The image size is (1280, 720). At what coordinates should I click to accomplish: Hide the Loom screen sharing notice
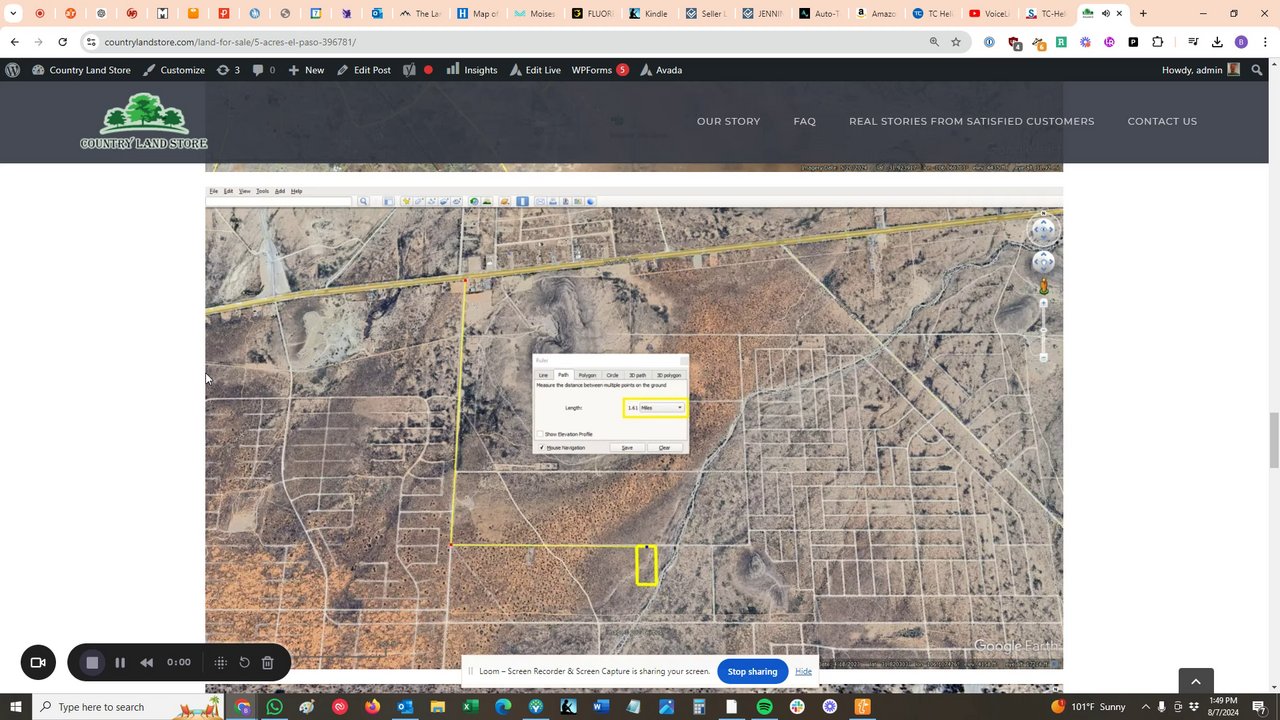[803, 671]
